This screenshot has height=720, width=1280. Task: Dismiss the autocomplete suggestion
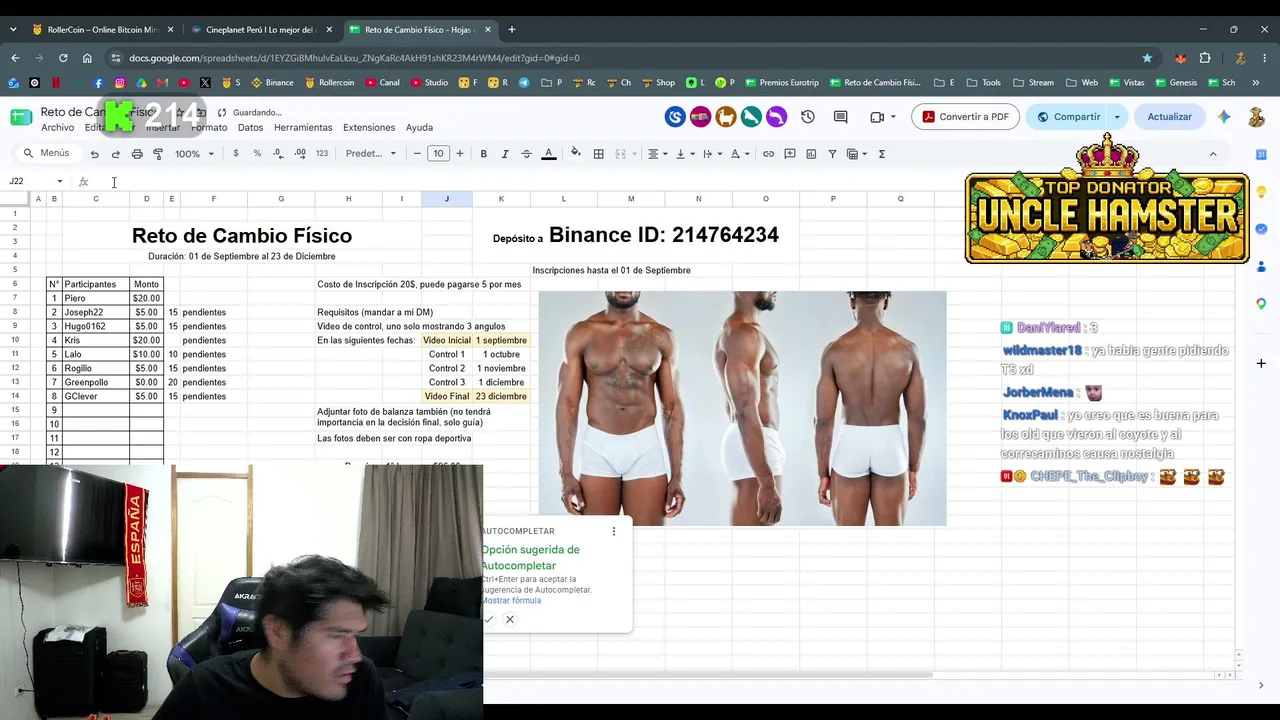(x=510, y=620)
